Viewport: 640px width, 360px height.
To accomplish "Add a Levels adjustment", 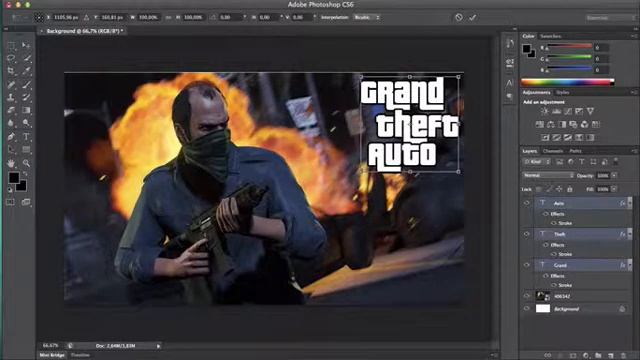I will pos(556,111).
